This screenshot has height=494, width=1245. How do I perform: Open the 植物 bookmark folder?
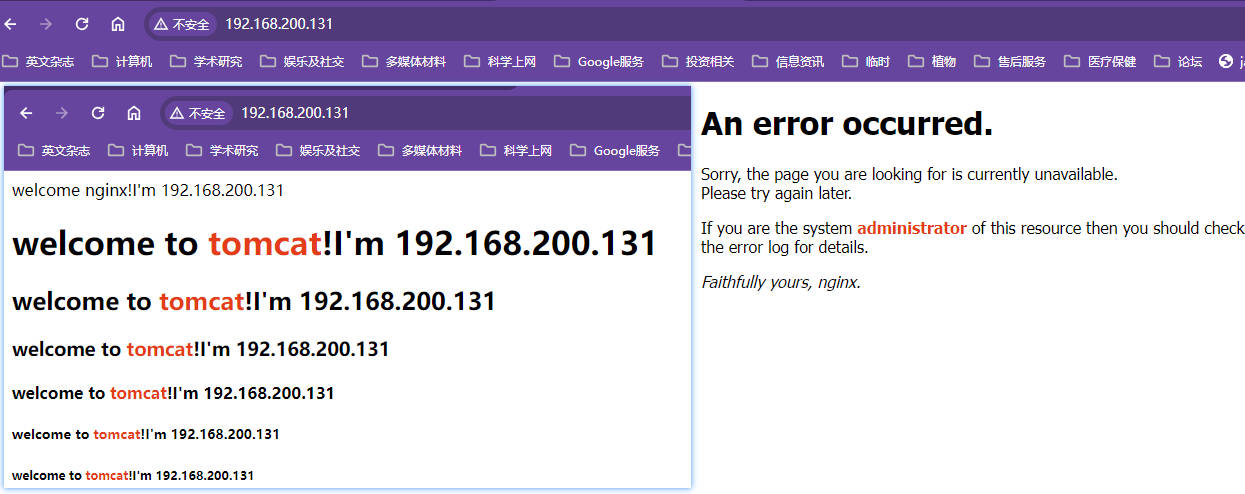pos(932,62)
